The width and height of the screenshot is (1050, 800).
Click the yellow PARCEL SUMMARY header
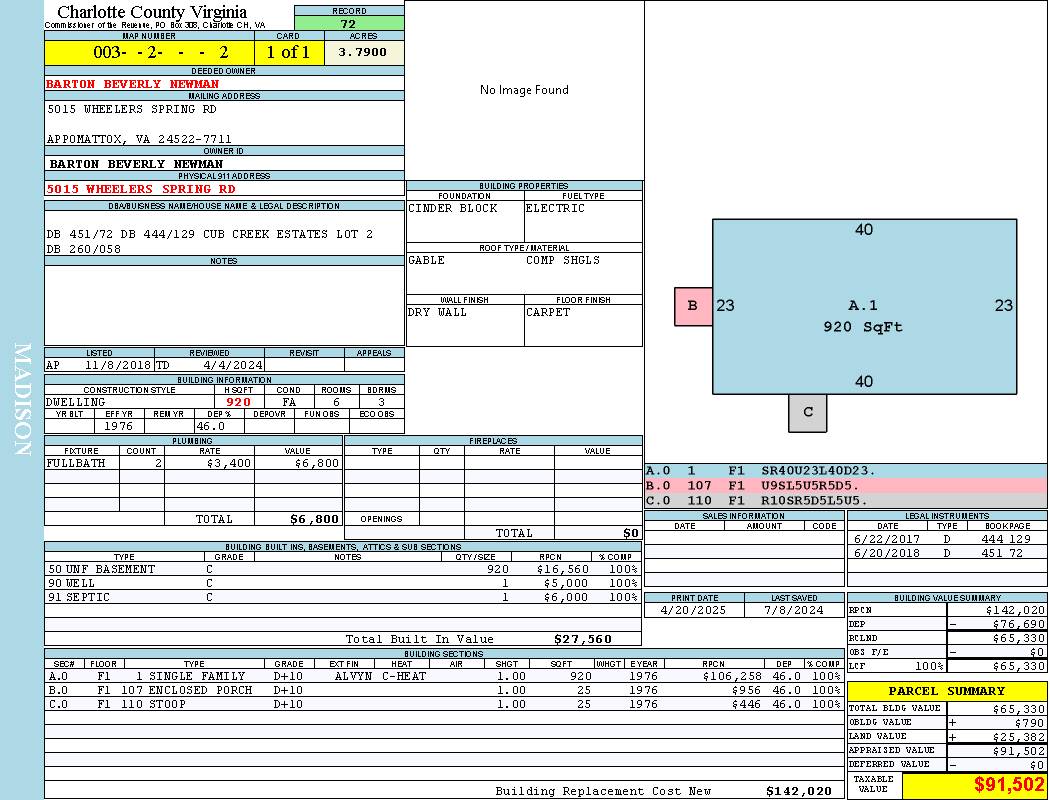click(946, 691)
